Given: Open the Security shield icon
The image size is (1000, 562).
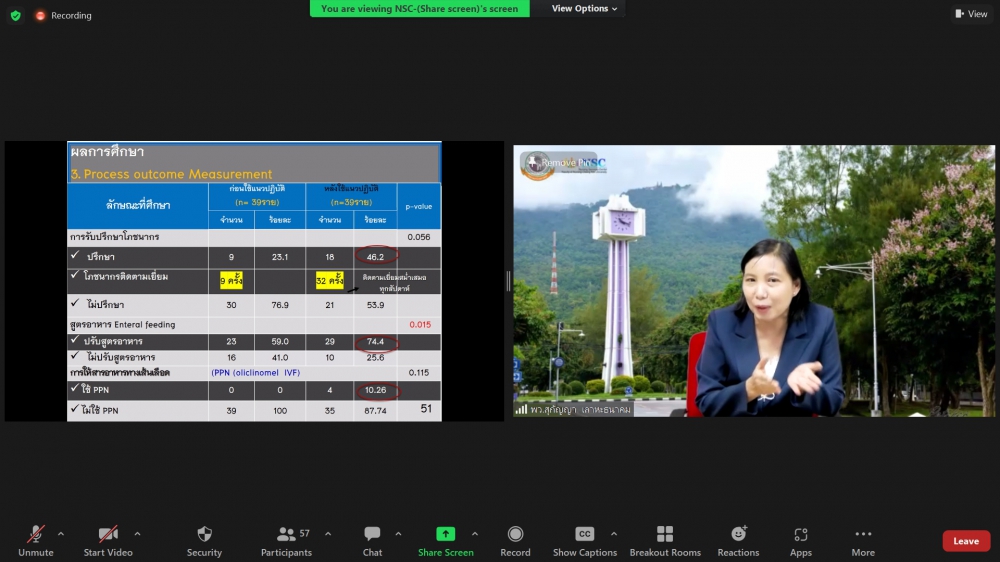Looking at the screenshot, I should point(204,535).
